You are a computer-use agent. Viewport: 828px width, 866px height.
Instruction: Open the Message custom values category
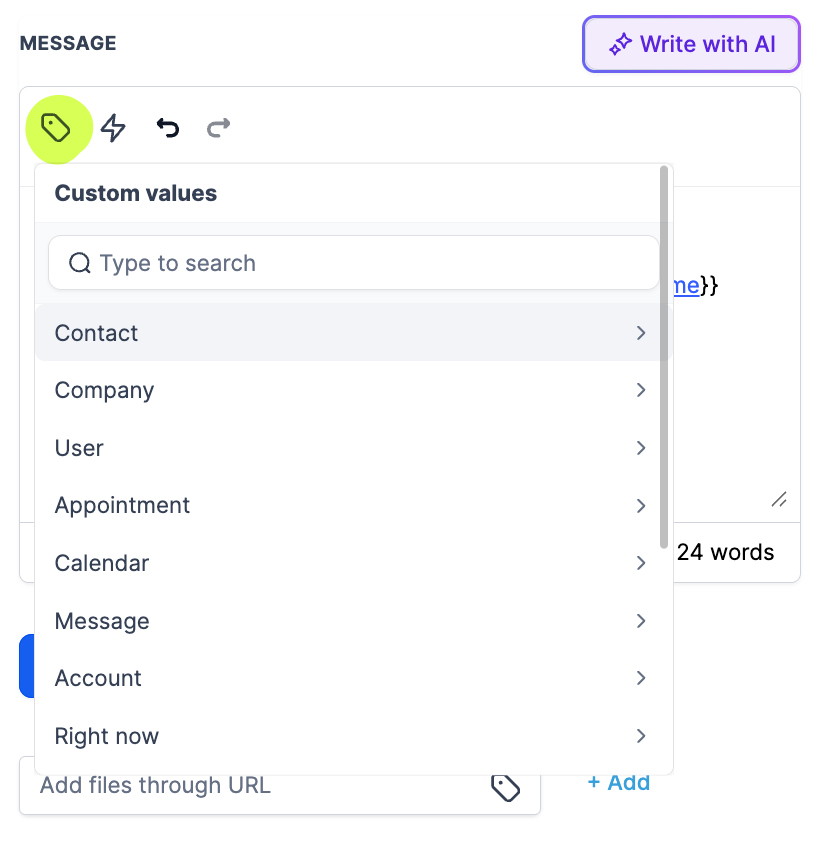(349, 621)
